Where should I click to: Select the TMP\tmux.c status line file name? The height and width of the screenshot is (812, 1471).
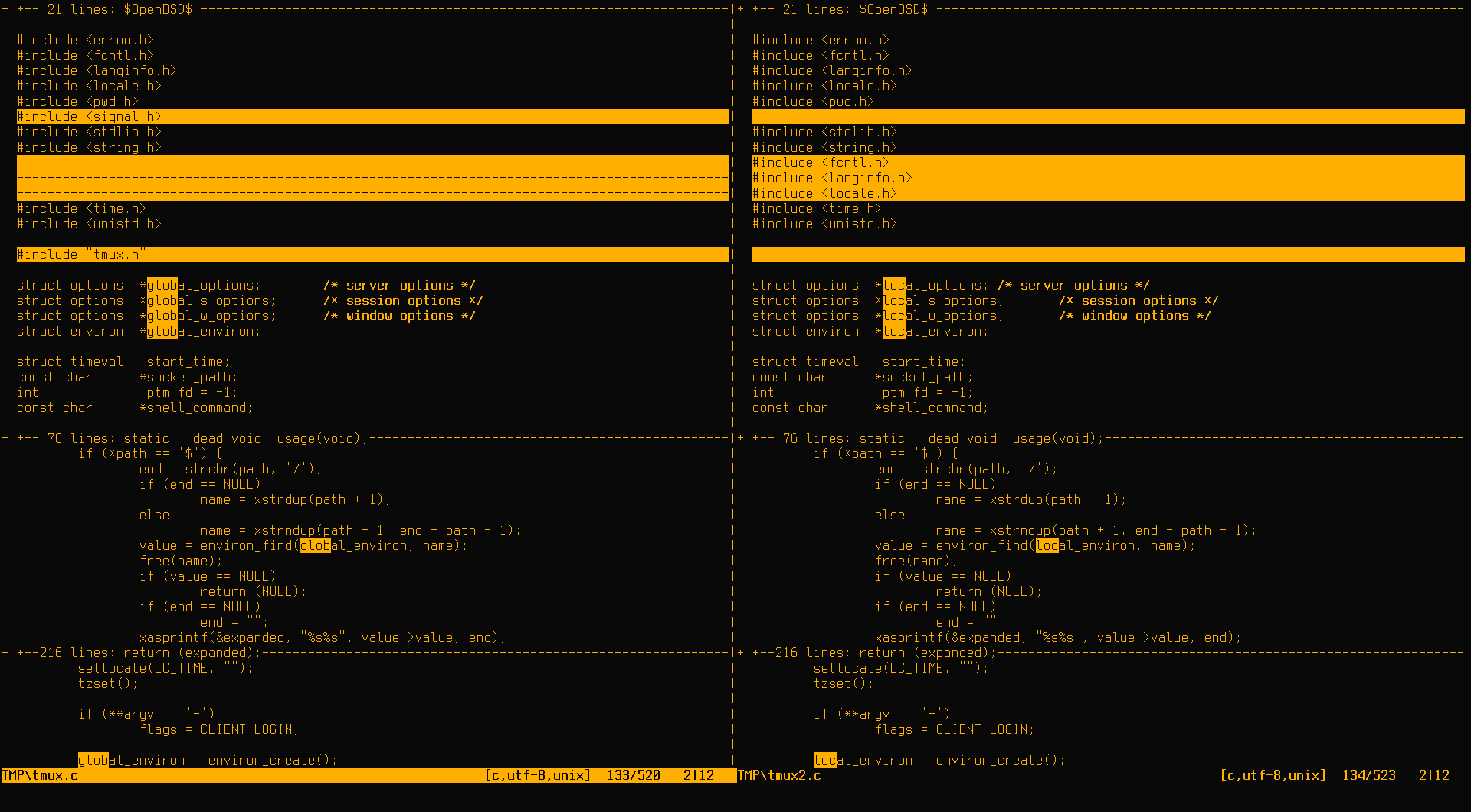(x=40, y=775)
